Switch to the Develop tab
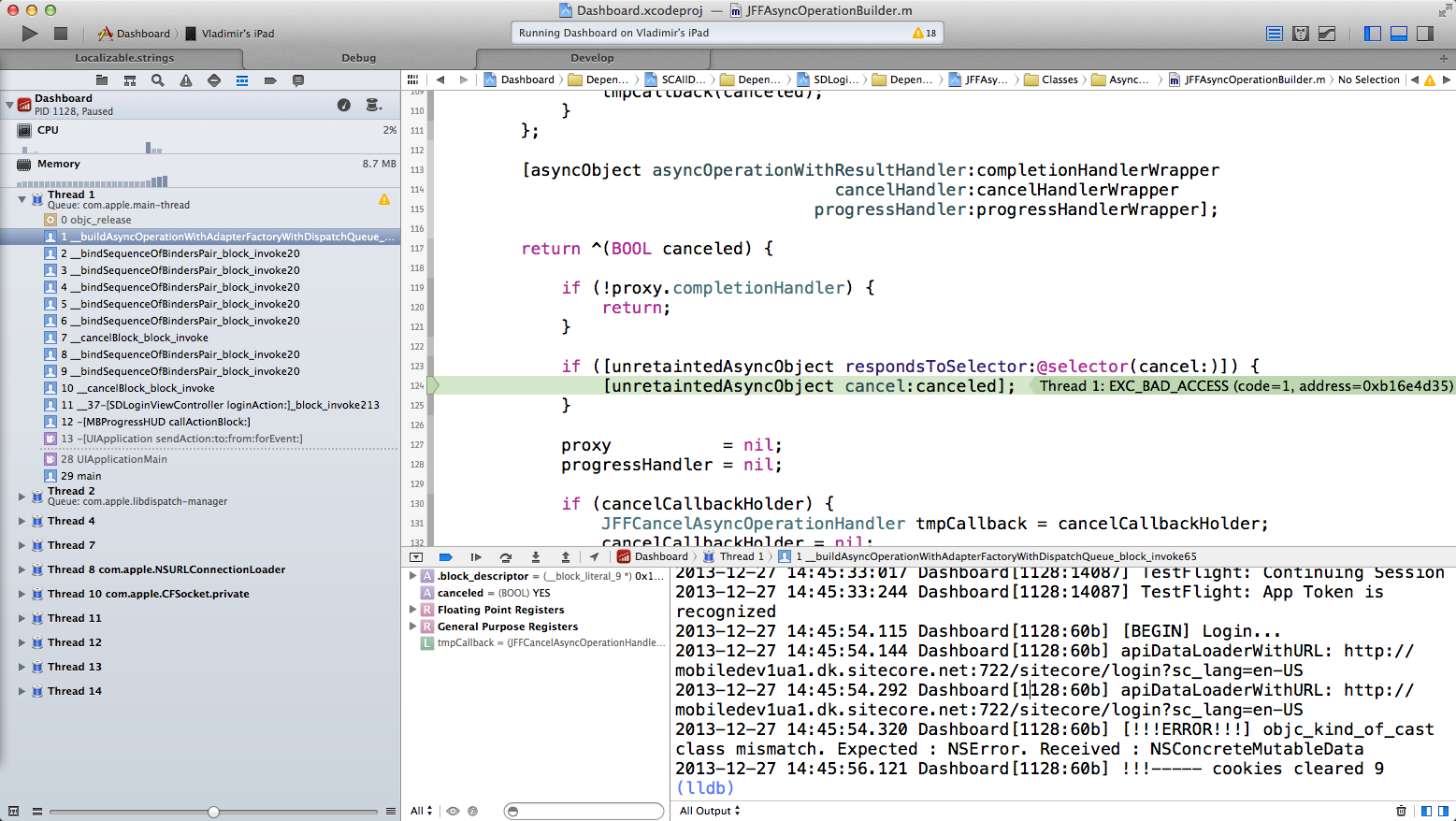 [x=592, y=57]
